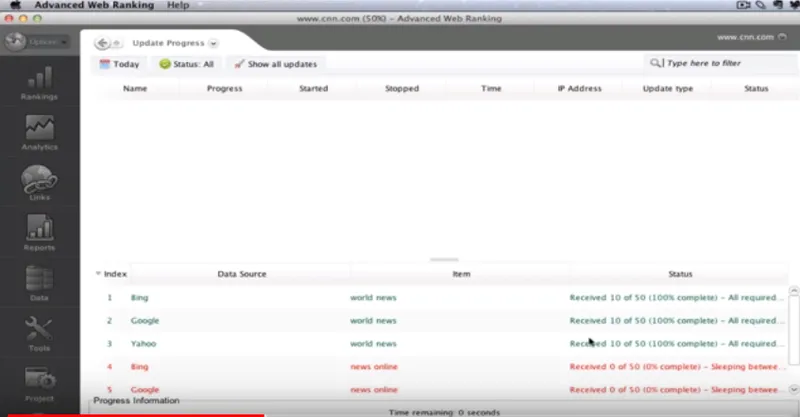Open the Apple menu

point(15,5)
